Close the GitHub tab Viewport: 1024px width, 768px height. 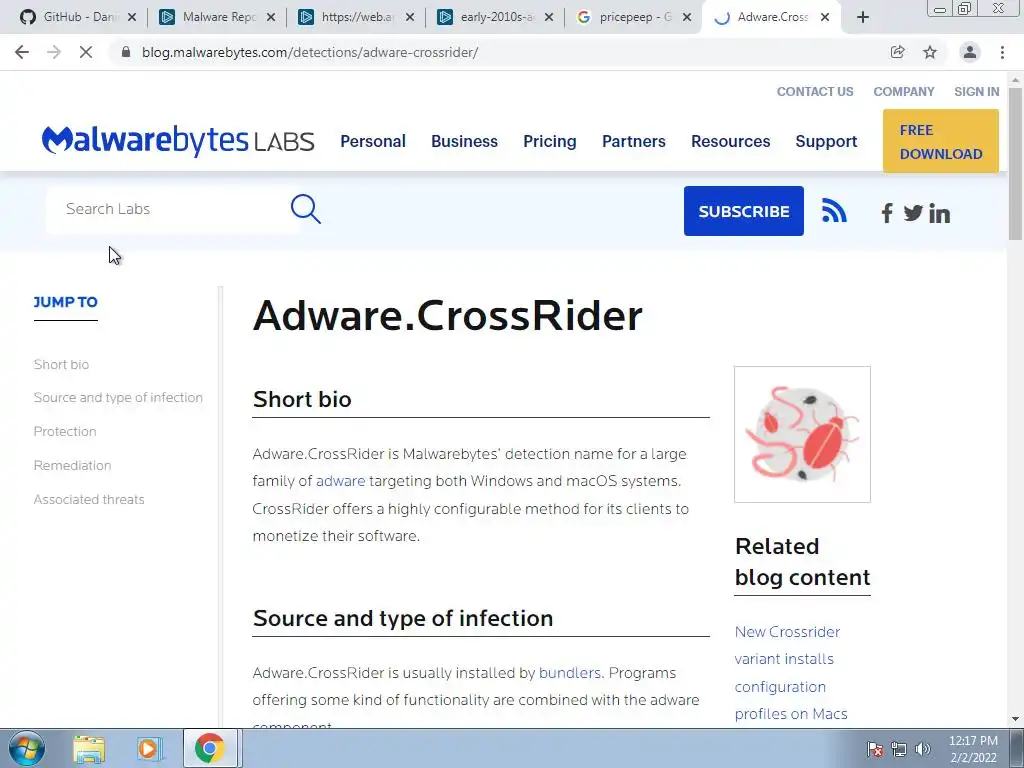[x=132, y=17]
